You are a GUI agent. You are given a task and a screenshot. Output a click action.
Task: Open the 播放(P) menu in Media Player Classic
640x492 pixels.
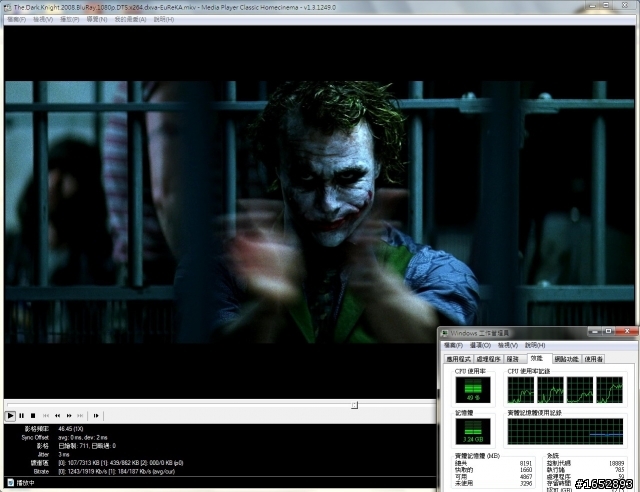[70, 19]
